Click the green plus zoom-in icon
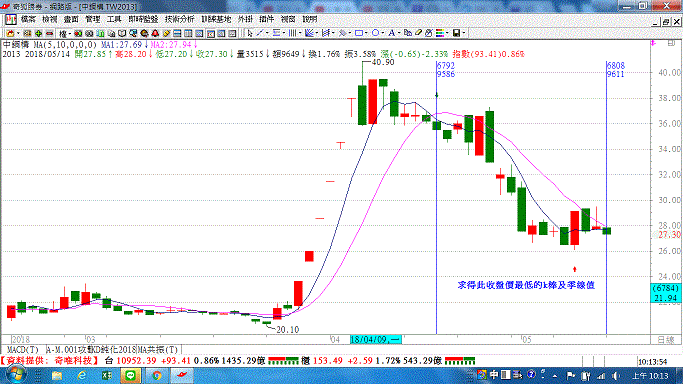 pyautogui.click(x=38, y=34)
